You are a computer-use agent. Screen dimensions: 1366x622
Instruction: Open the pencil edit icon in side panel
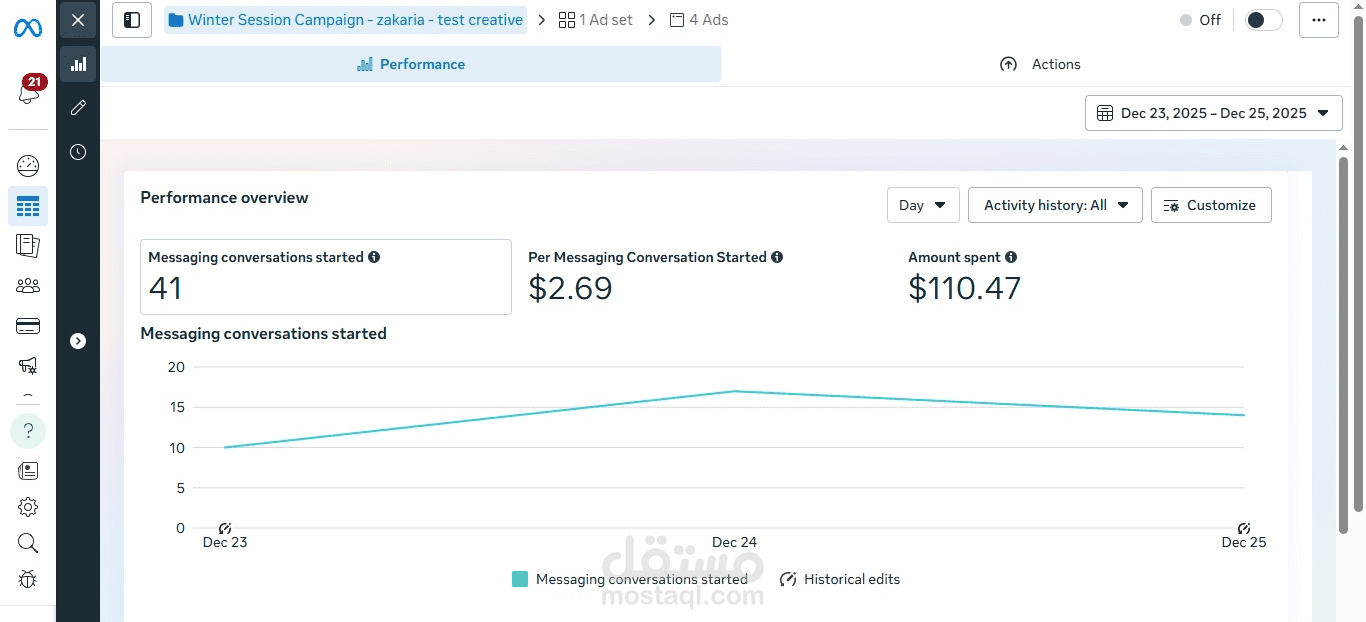pos(78,107)
